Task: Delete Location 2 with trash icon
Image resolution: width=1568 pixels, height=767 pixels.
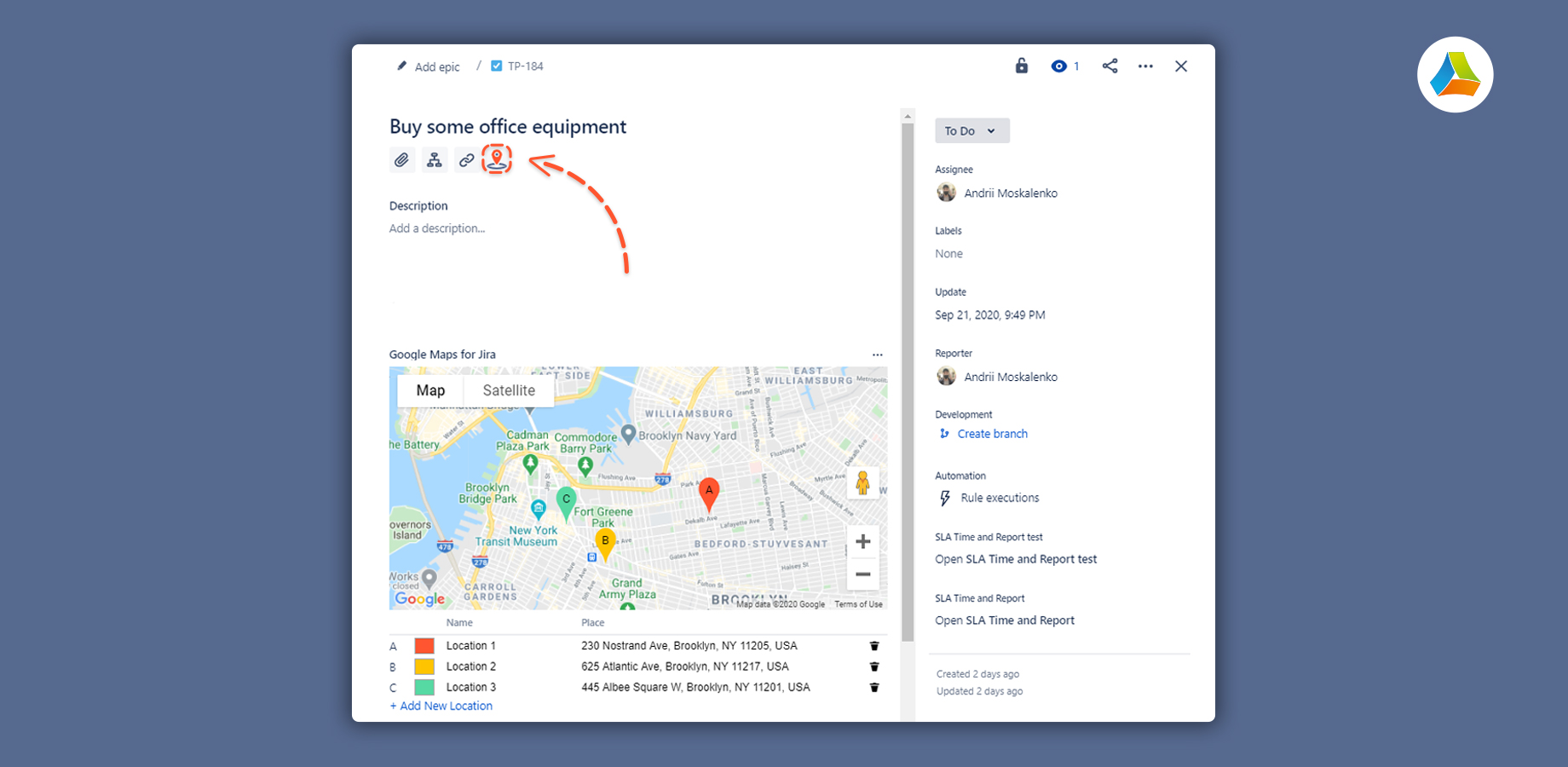Action: tap(874, 666)
